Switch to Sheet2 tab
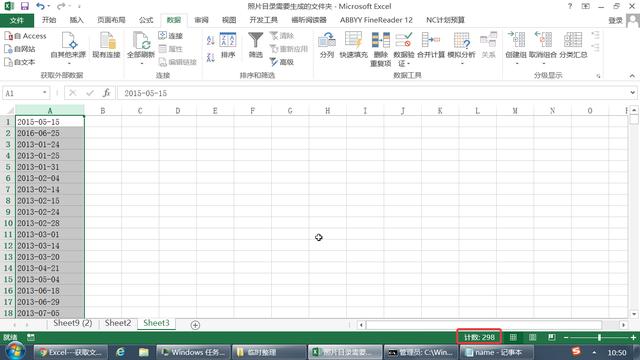640x360 pixels. (x=118, y=323)
